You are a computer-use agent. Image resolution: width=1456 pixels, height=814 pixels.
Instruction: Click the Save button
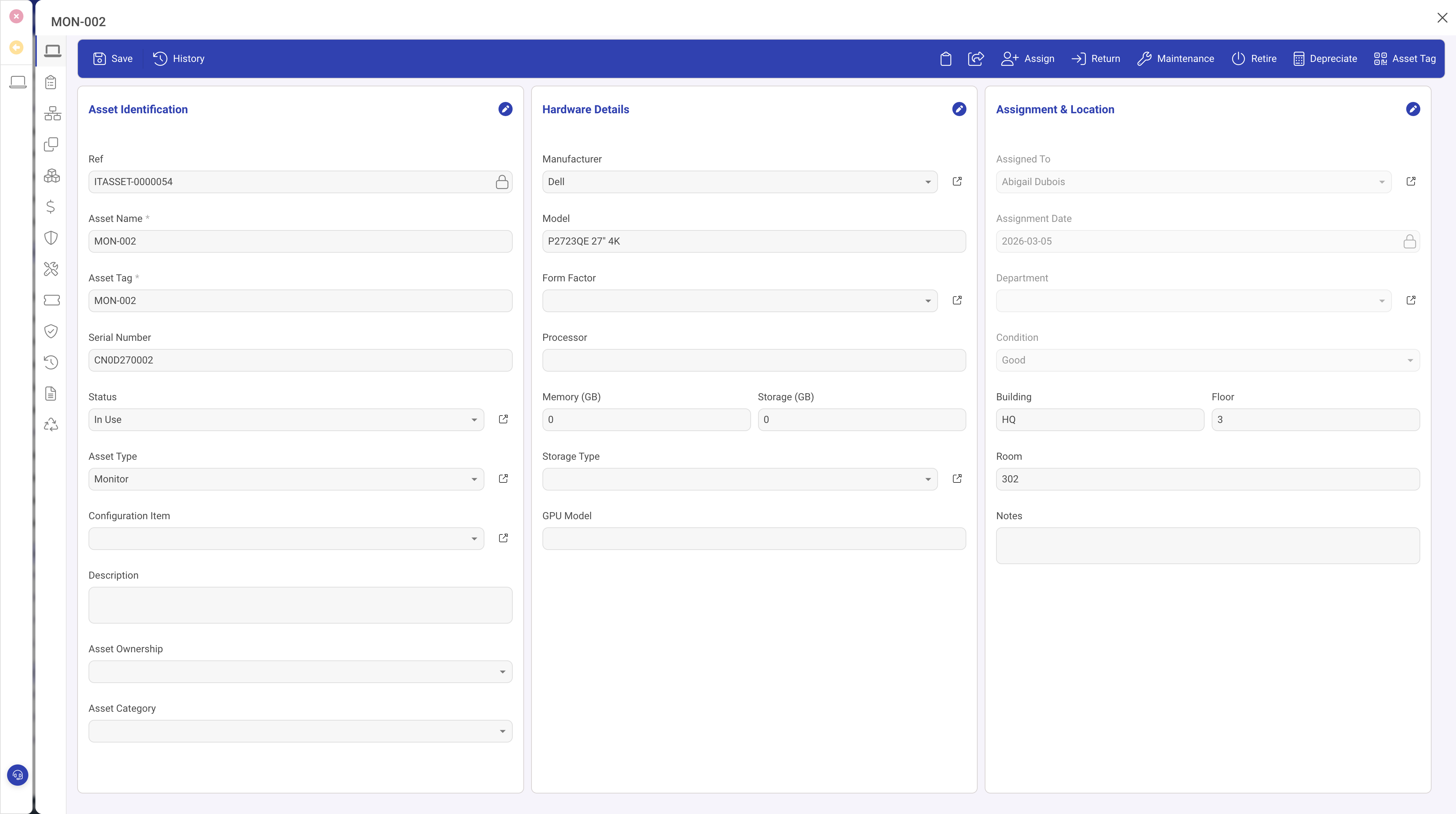(x=113, y=58)
